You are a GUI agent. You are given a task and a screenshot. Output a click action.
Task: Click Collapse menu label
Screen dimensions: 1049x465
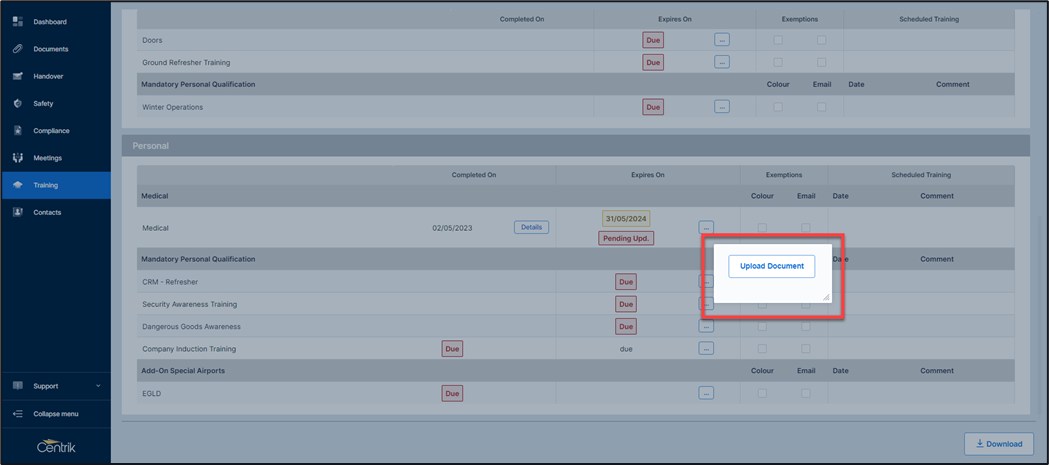56,413
